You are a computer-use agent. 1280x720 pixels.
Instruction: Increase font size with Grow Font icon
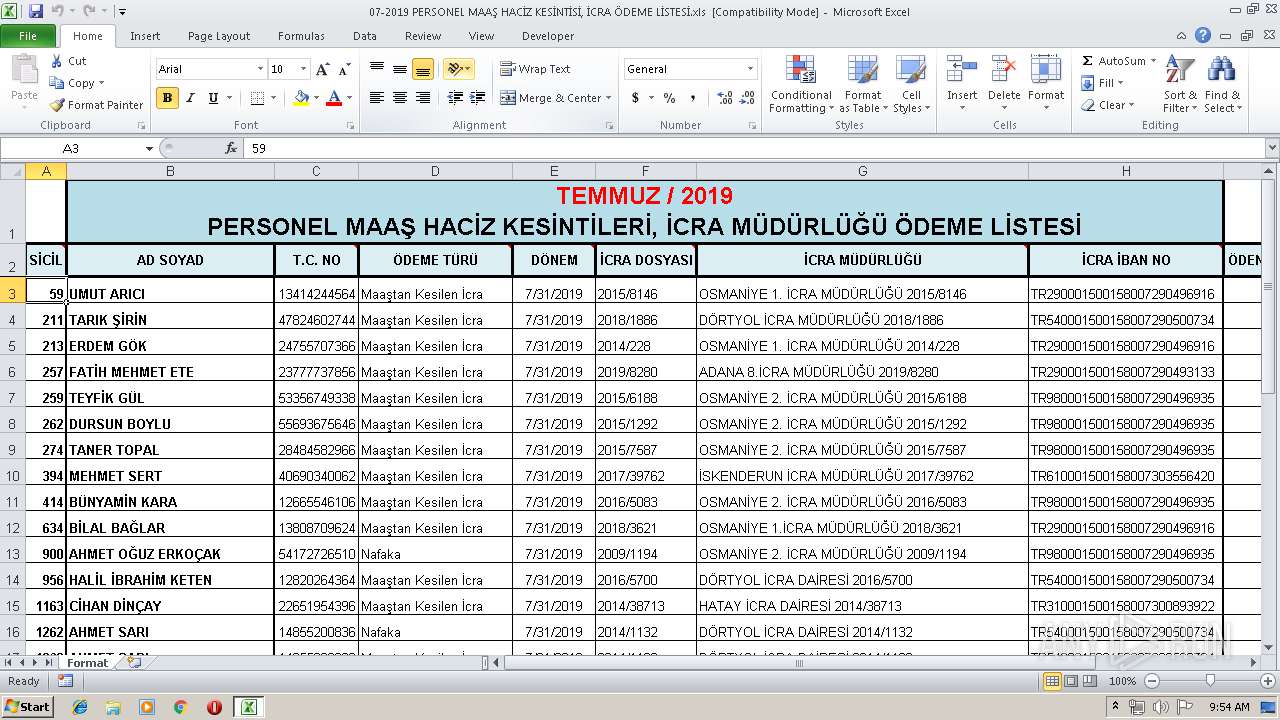[x=322, y=69]
